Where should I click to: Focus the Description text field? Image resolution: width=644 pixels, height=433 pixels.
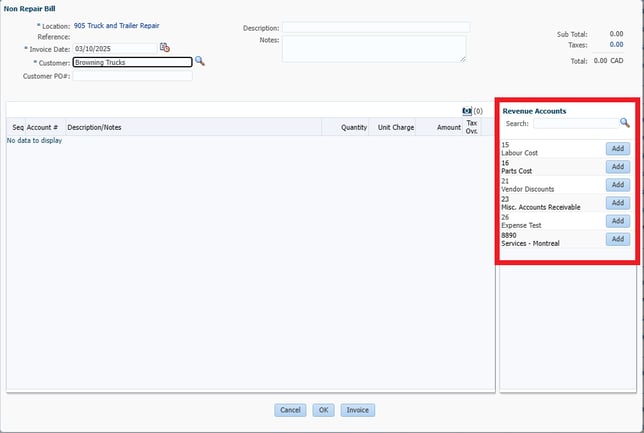tap(373, 27)
